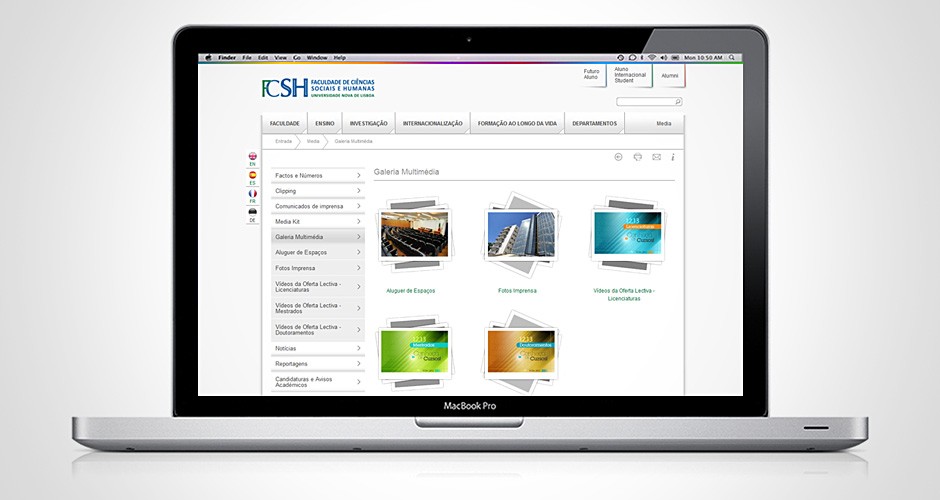Screen dimensions: 940x500
Task: Go to Entrada in breadcrumb
Action: point(284,141)
